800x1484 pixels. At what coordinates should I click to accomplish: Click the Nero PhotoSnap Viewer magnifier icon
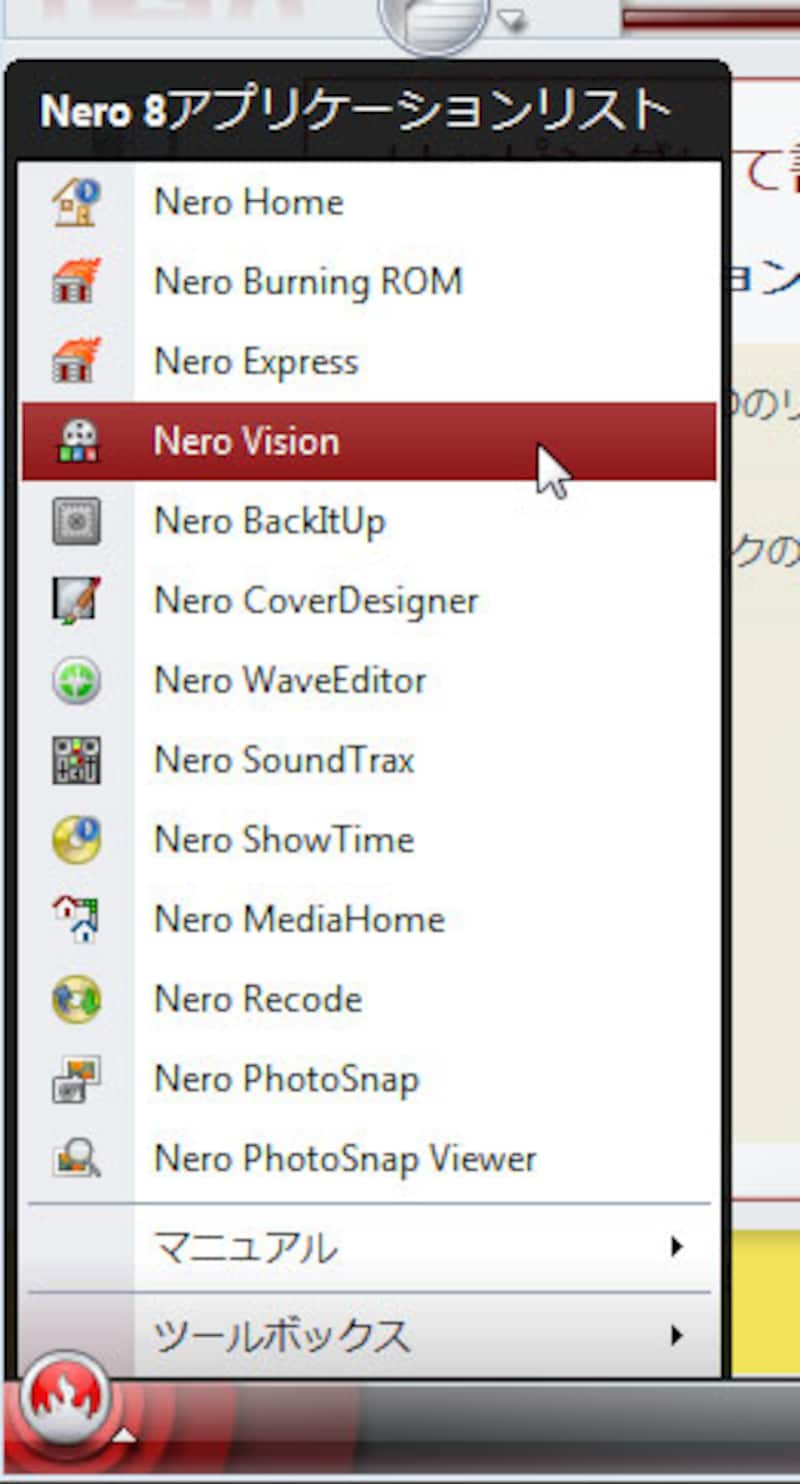[76, 1160]
